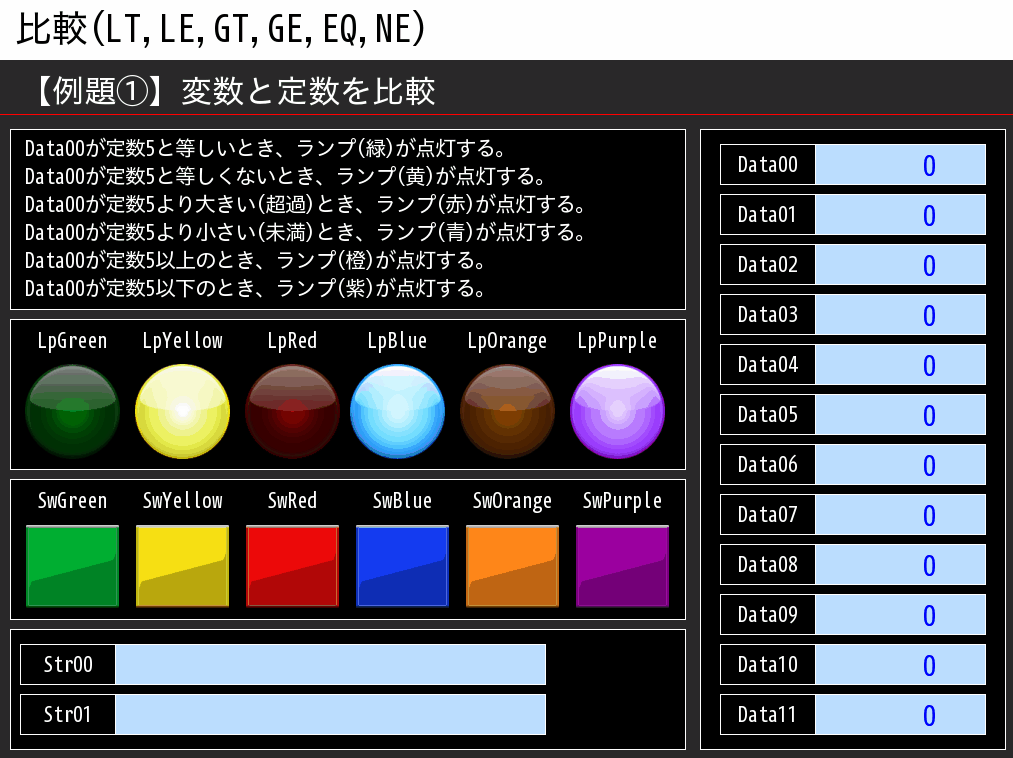1013x758 pixels.
Task: Click the LpOrange lamp indicator
Action: click(507, 412)
